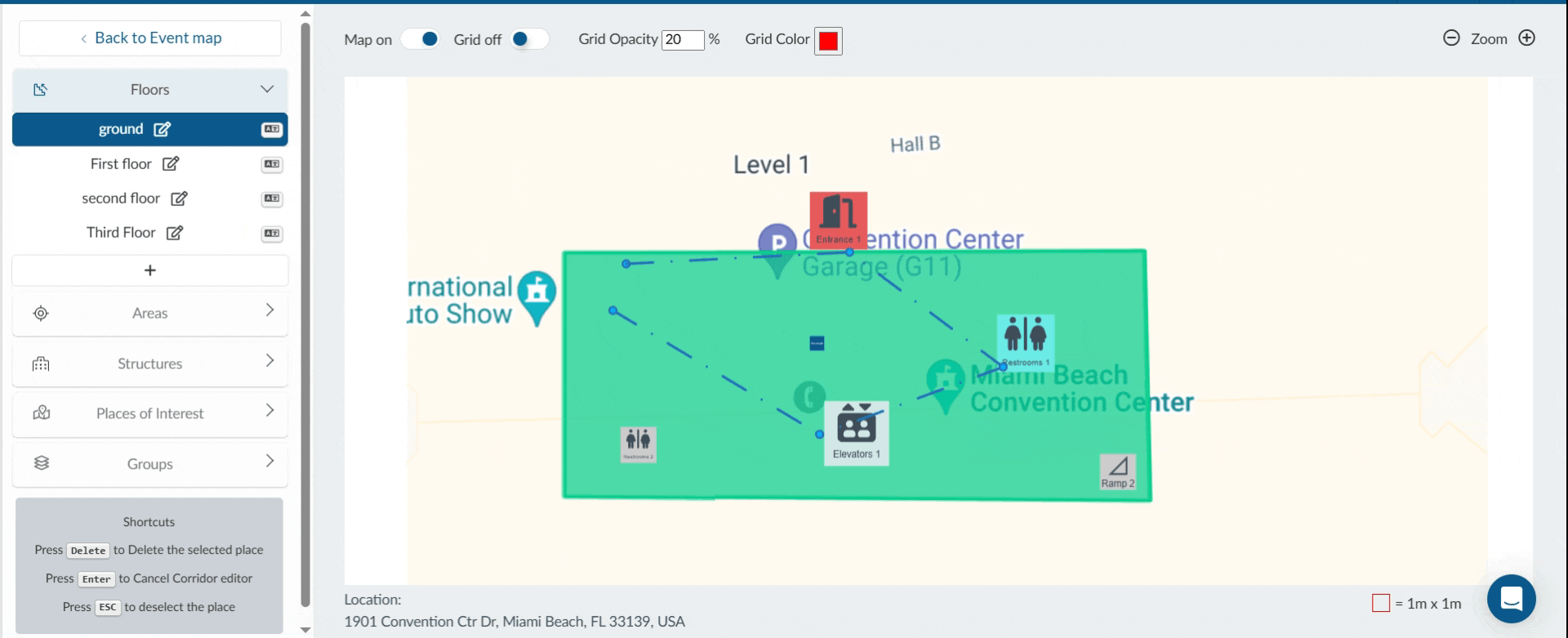This screenshot has width=1568, height=638.
Task: Select the Elevators 1 marker on map
Action: (857, 433)
